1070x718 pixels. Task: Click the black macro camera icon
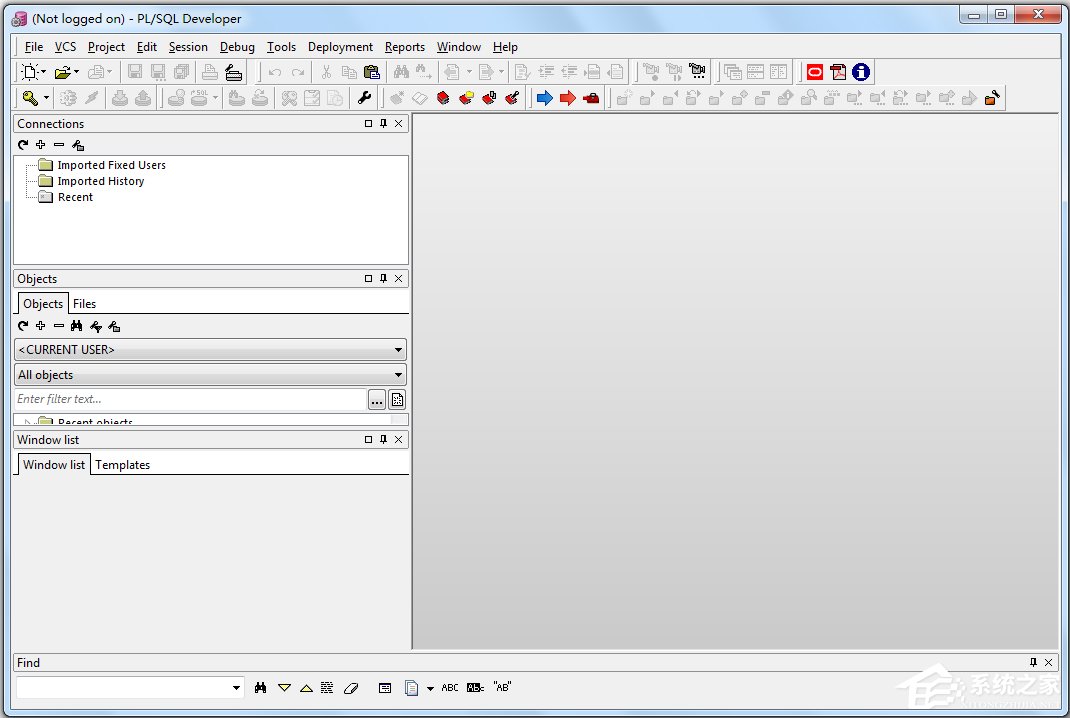[x=697, y=72]
